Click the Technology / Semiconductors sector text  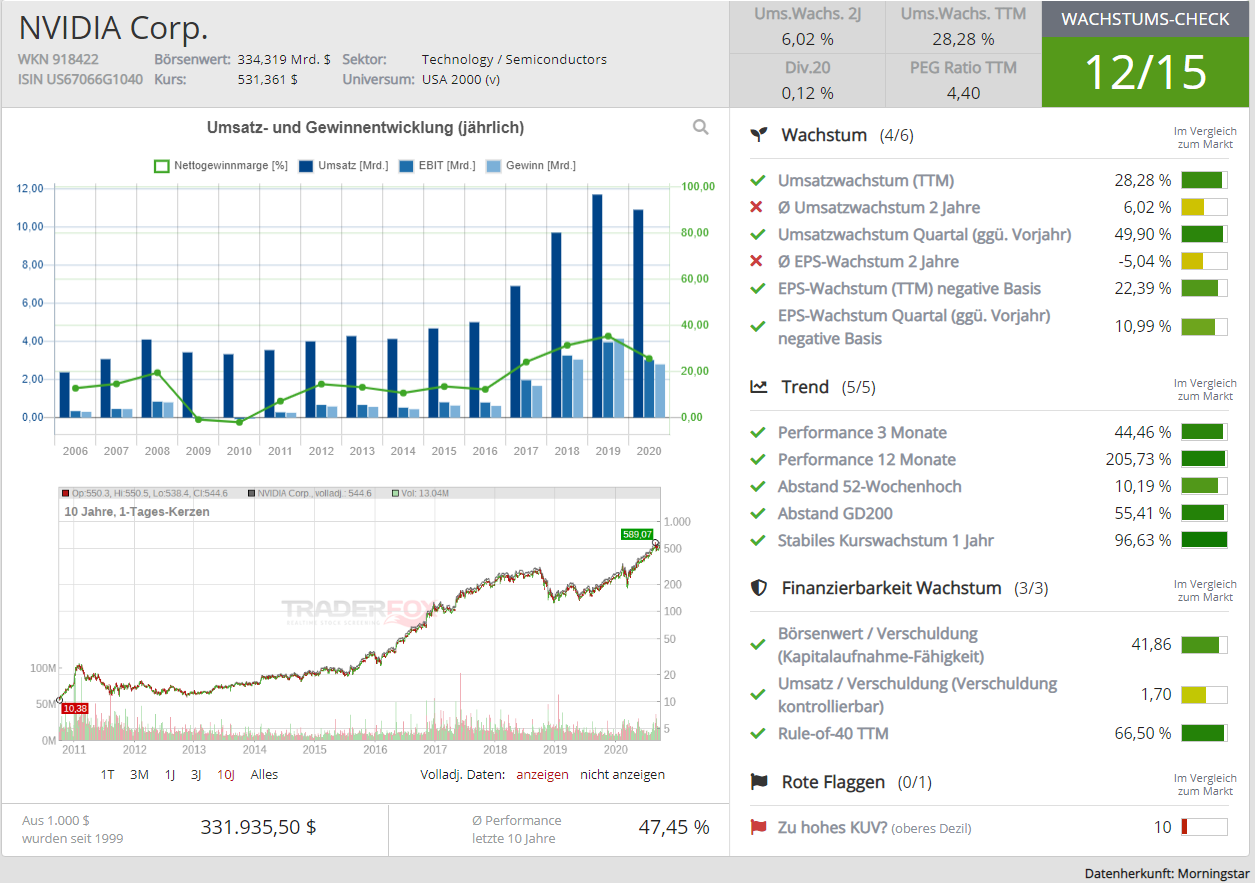click(x=514, y=59)
